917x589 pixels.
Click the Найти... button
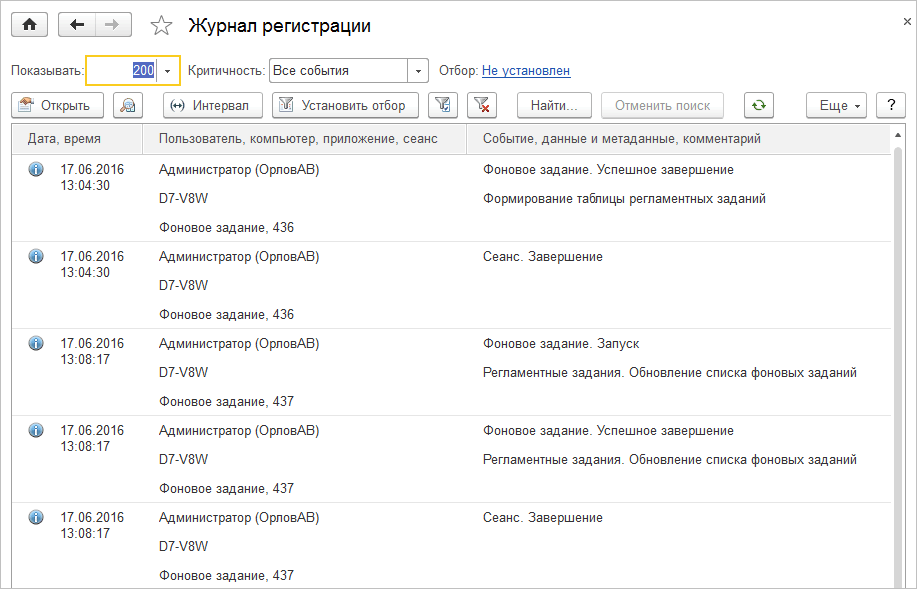coord(554,105)
